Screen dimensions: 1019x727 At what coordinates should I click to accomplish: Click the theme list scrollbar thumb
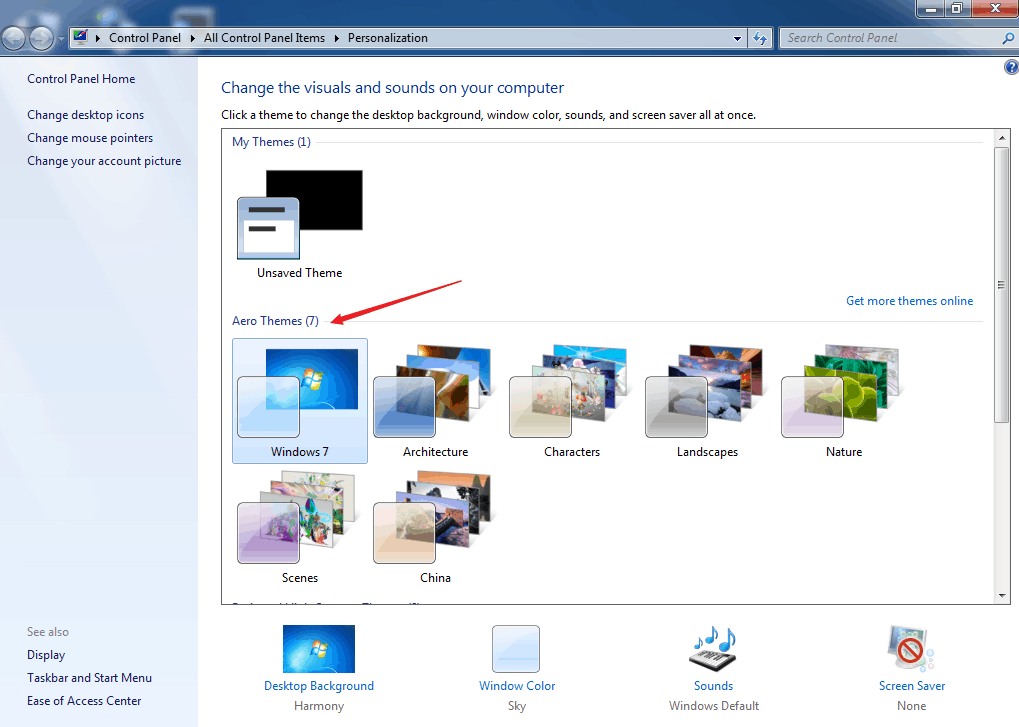1001,285
